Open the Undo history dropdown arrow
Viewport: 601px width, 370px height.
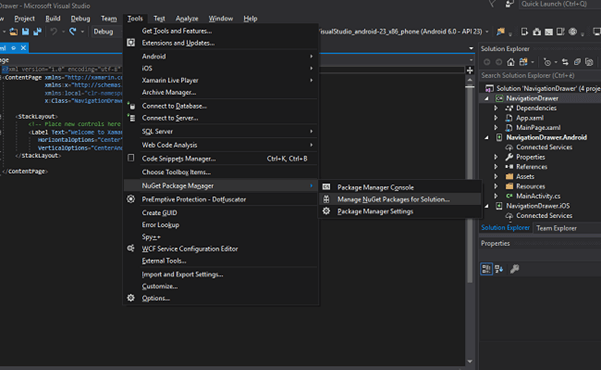pos(63,32)
